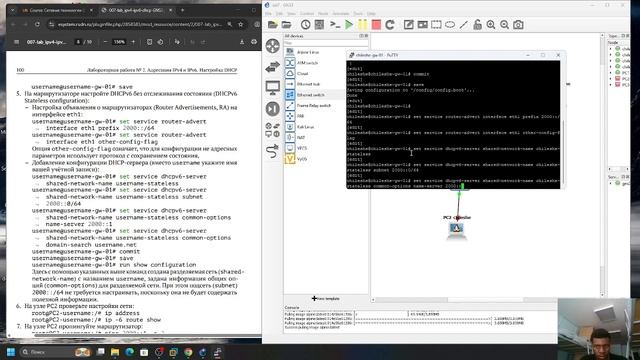640x360 pixels.
Task: Browse switches in GNS3 device sidebar
Action: pyautogui.click(x=273, y=67)
